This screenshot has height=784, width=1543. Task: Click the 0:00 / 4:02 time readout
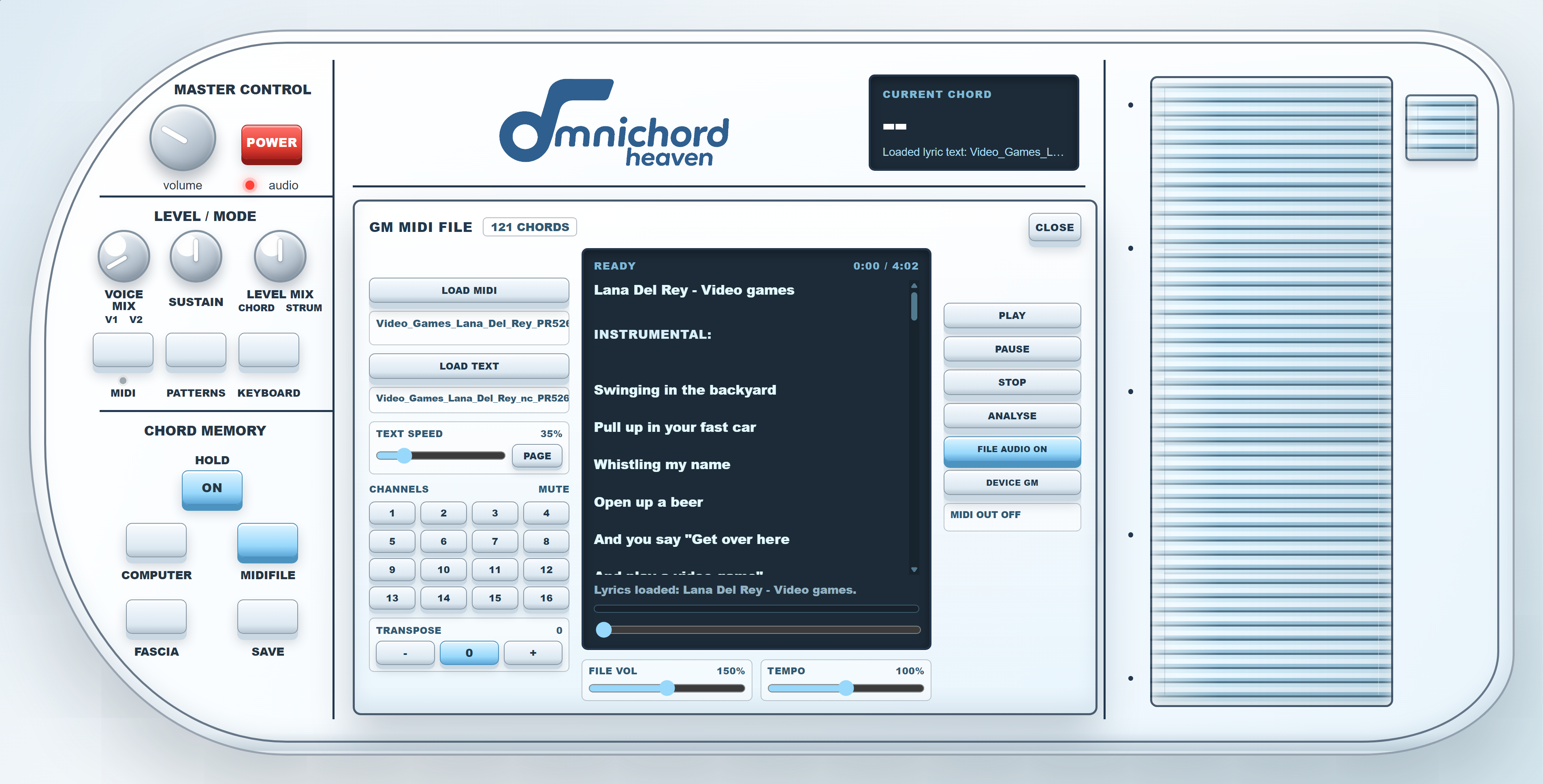pos(885,266)
